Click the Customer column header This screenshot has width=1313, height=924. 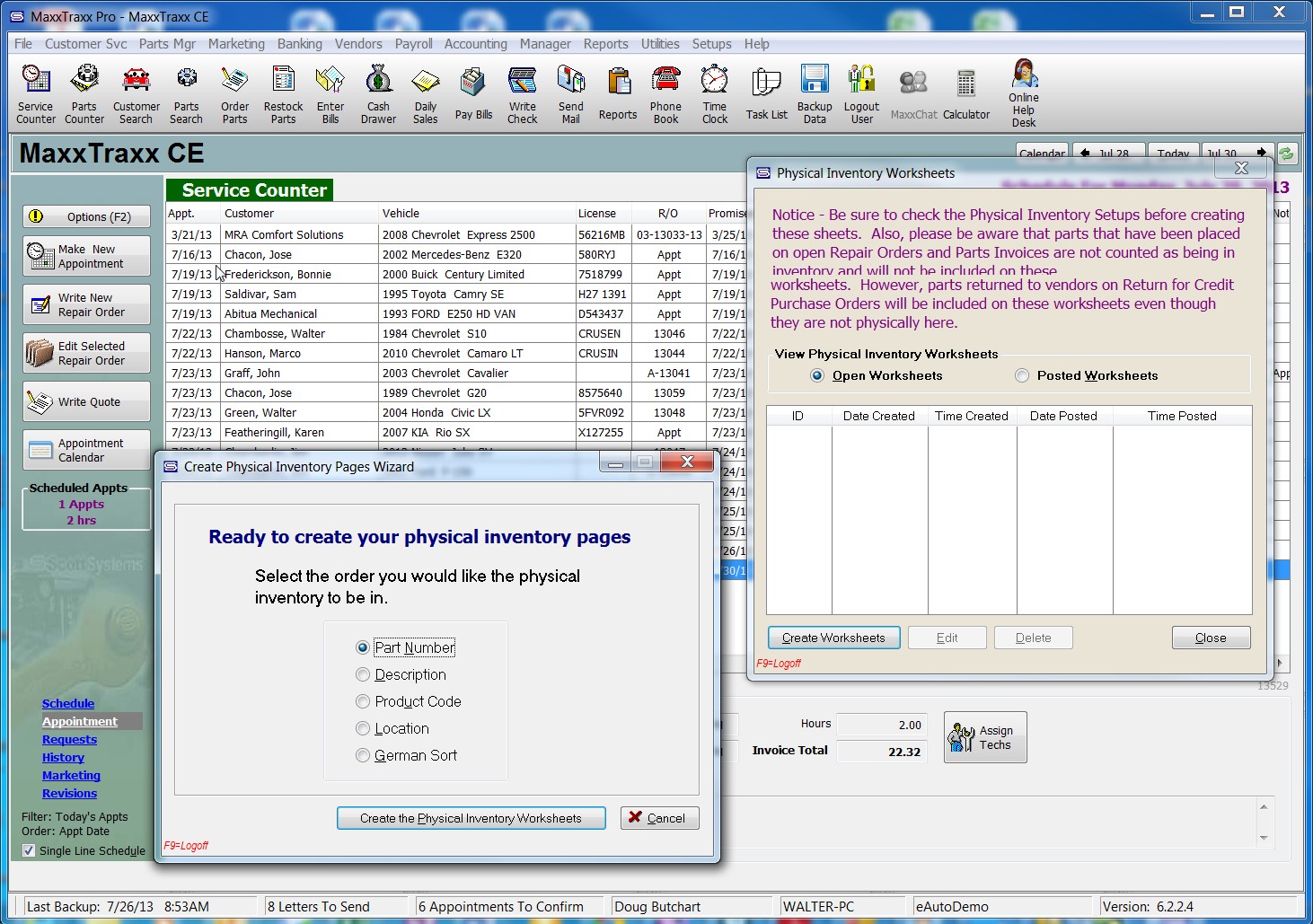tap(299, 214)
